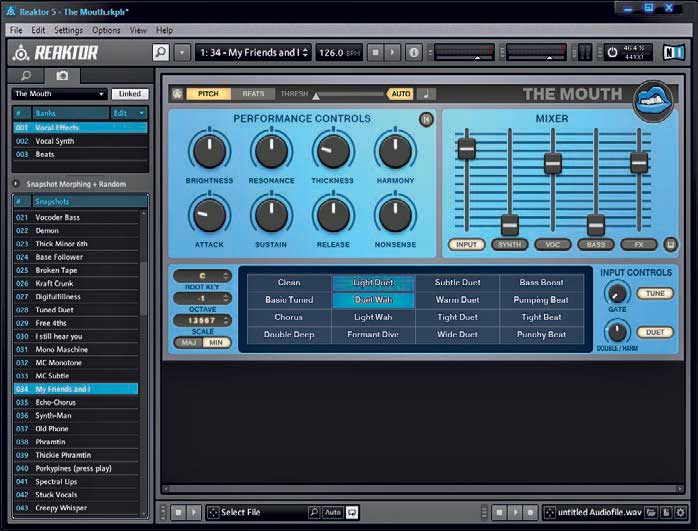
Task: Click the ROOT KEY stepper showing C
Action: 203,276
